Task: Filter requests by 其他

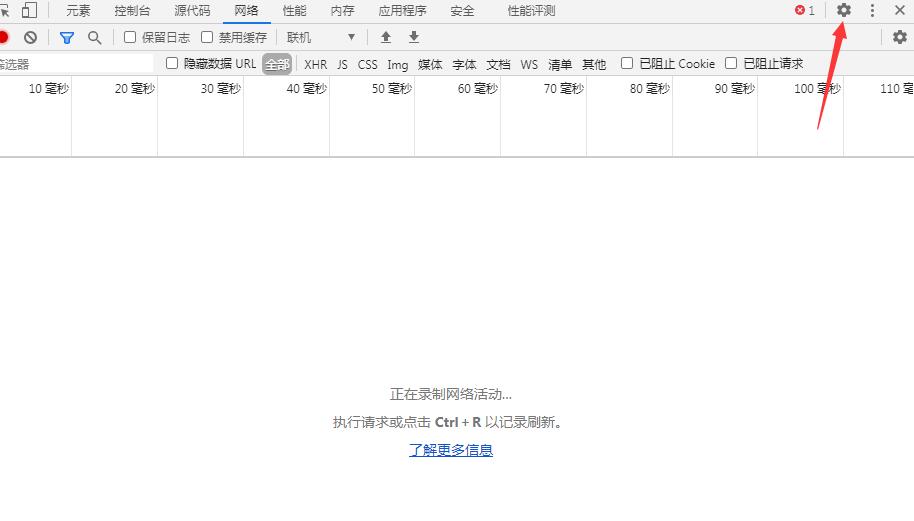Action: point(594,64)
